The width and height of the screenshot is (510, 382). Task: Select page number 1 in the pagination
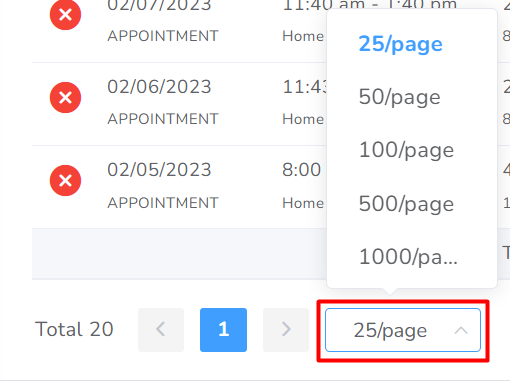pos(223,330)
